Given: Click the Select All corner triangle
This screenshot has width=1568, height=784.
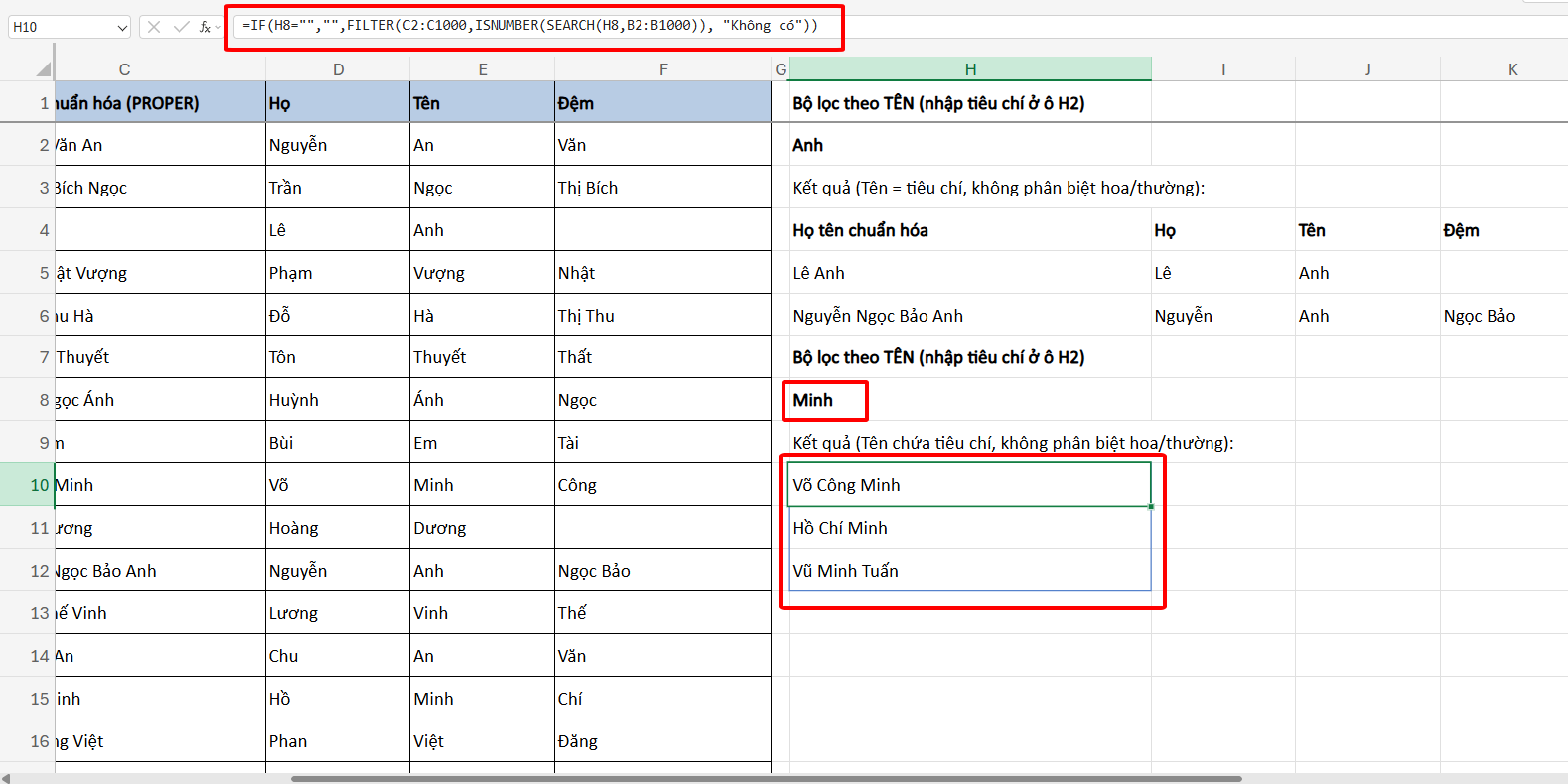Looking at the screenshot, I should point(43,69).
